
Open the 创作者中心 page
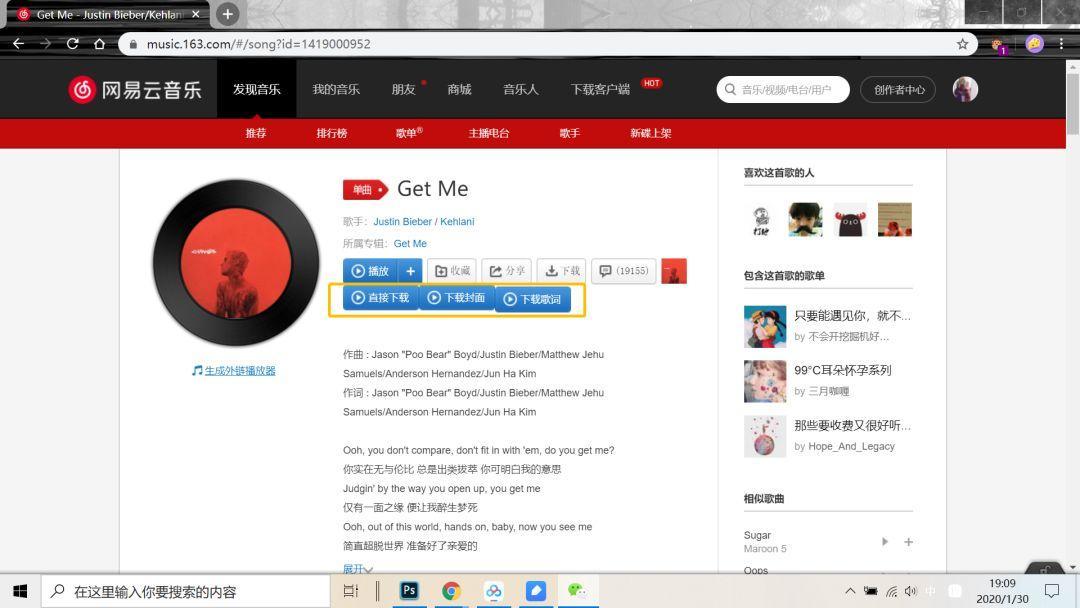point(897,89)
